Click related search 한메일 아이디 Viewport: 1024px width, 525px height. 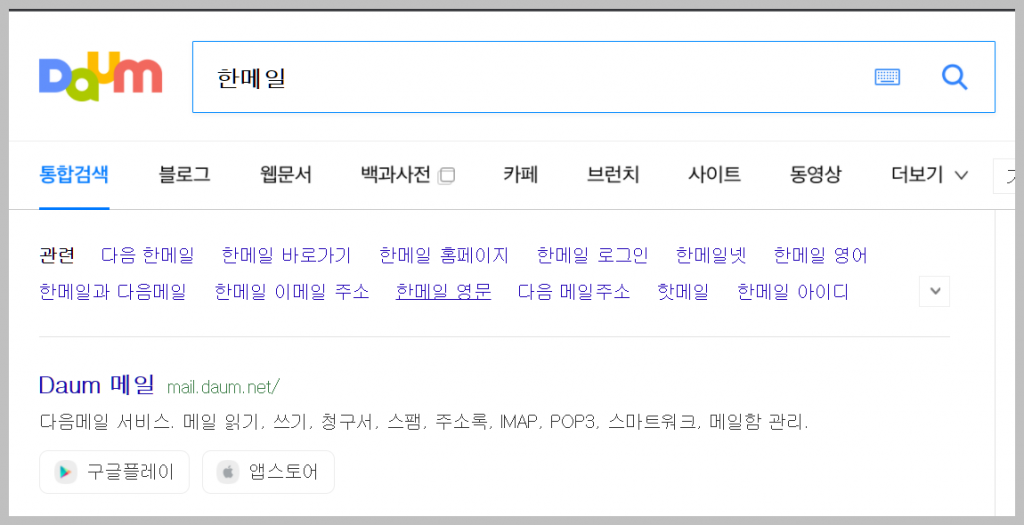click(x=793, y=291)
